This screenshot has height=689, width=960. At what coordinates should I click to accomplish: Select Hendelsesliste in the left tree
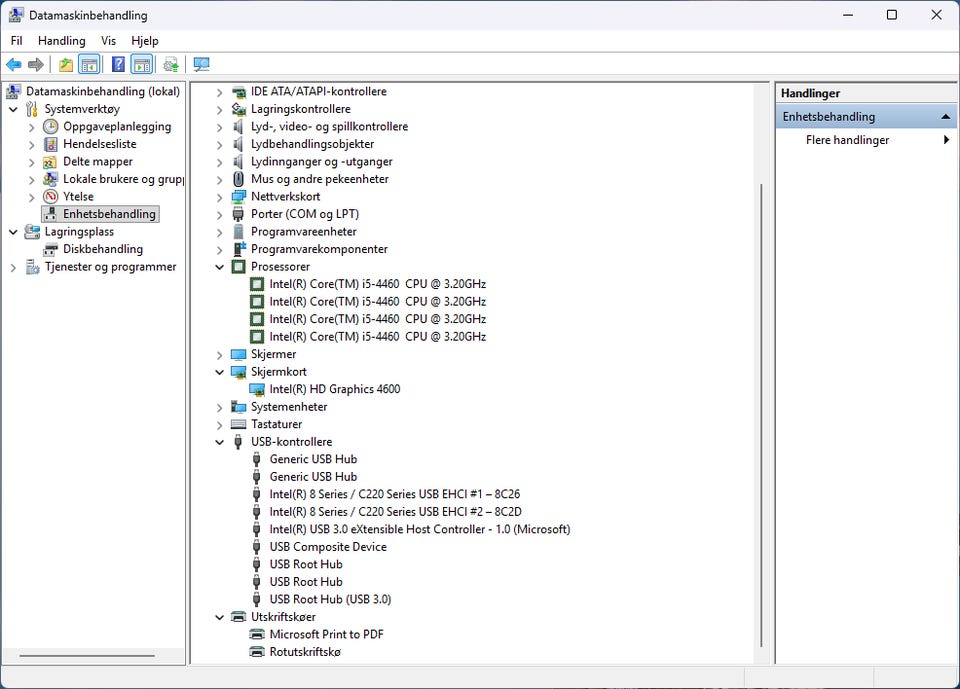pos(100,144)
